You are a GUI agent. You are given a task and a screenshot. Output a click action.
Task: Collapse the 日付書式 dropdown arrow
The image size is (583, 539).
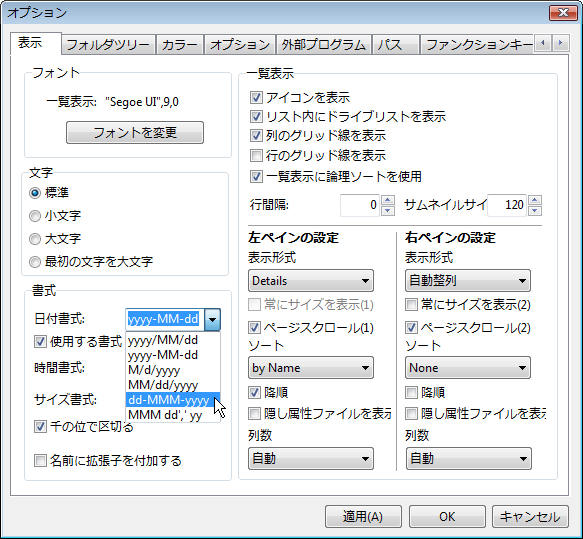coord(212,319)
